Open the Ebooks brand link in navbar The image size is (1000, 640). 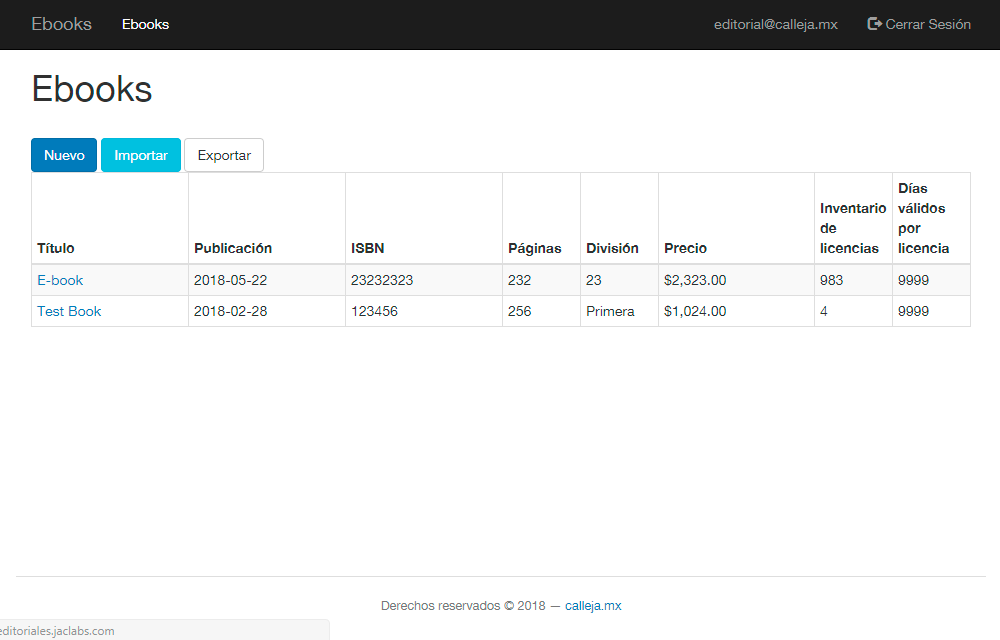pos(61,24)
